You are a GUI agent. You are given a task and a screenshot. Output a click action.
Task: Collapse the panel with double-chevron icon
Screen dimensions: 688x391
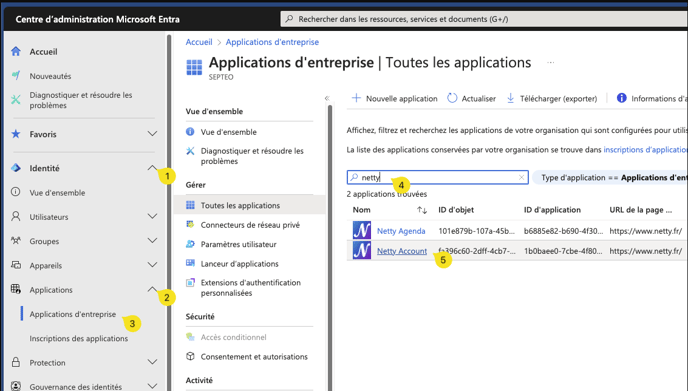(327, 98)
